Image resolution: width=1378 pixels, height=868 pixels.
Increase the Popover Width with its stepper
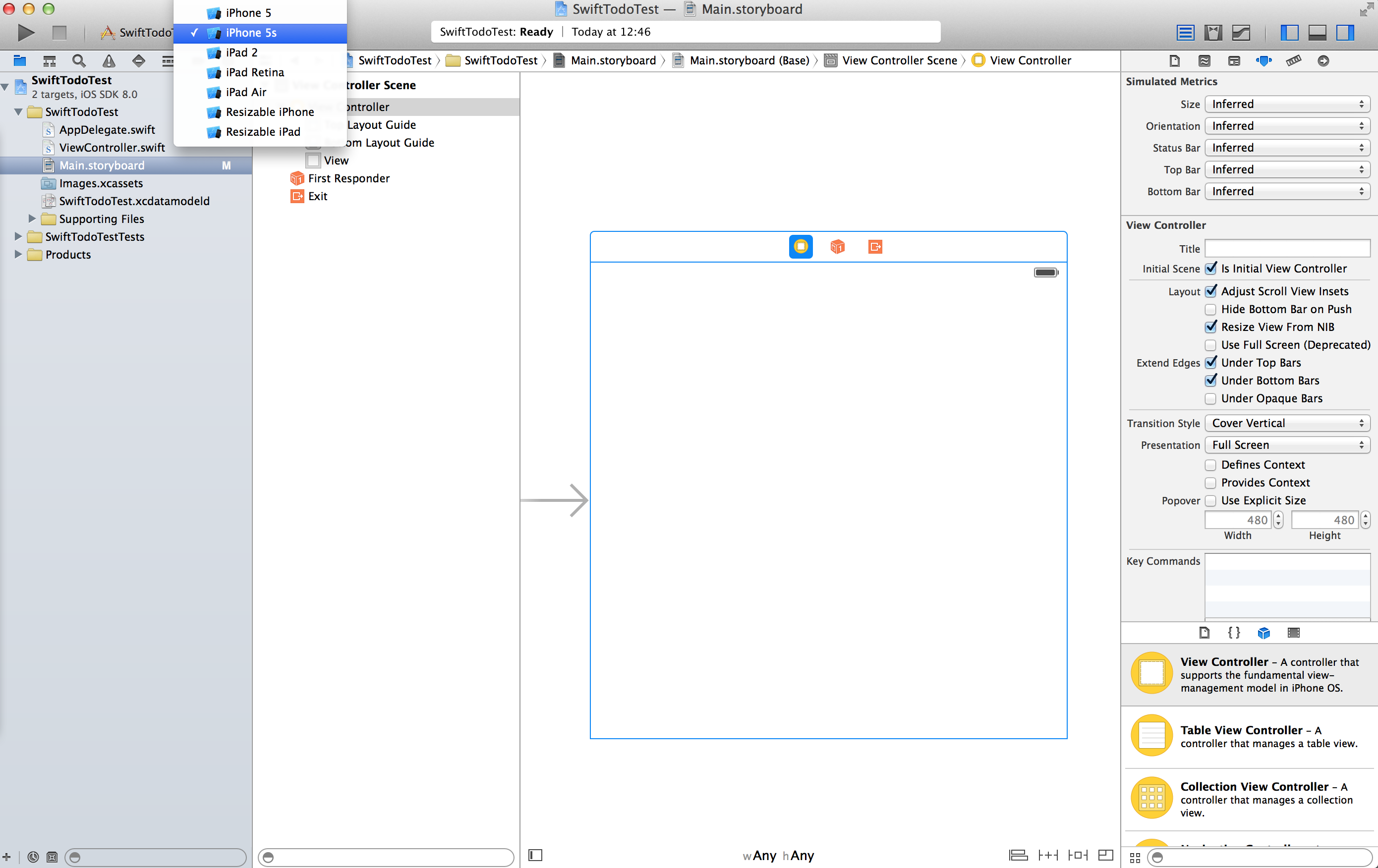[x=1279, y=516]
